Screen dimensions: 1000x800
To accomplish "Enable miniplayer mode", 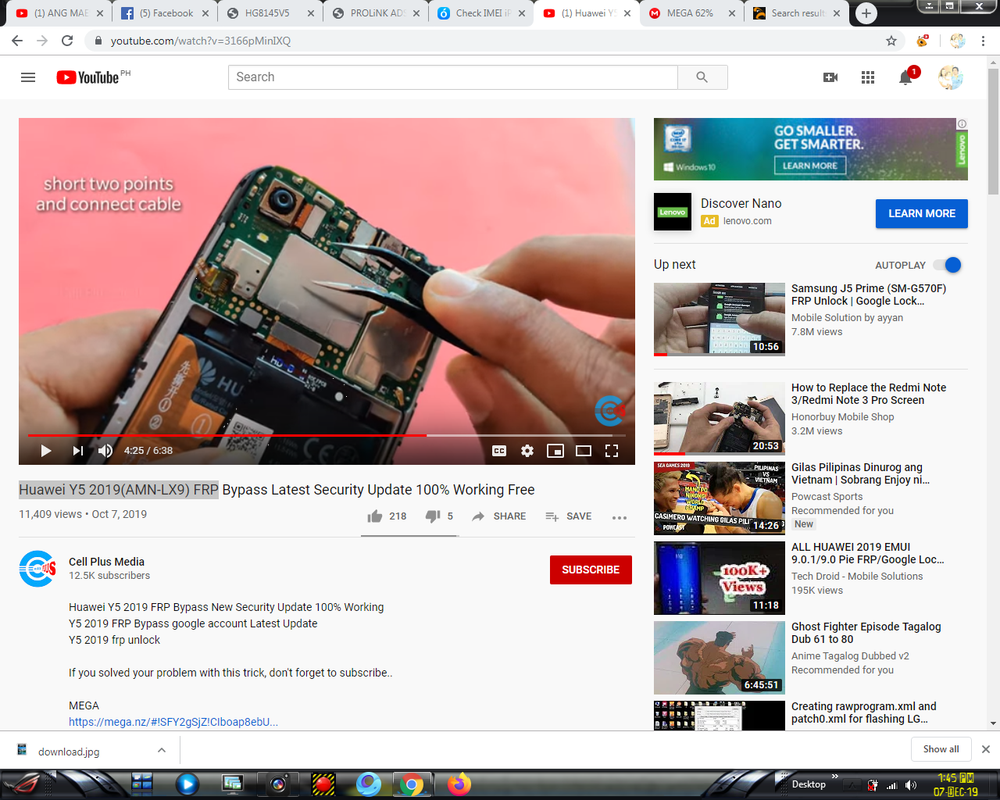I will click(x=555, y=450).
